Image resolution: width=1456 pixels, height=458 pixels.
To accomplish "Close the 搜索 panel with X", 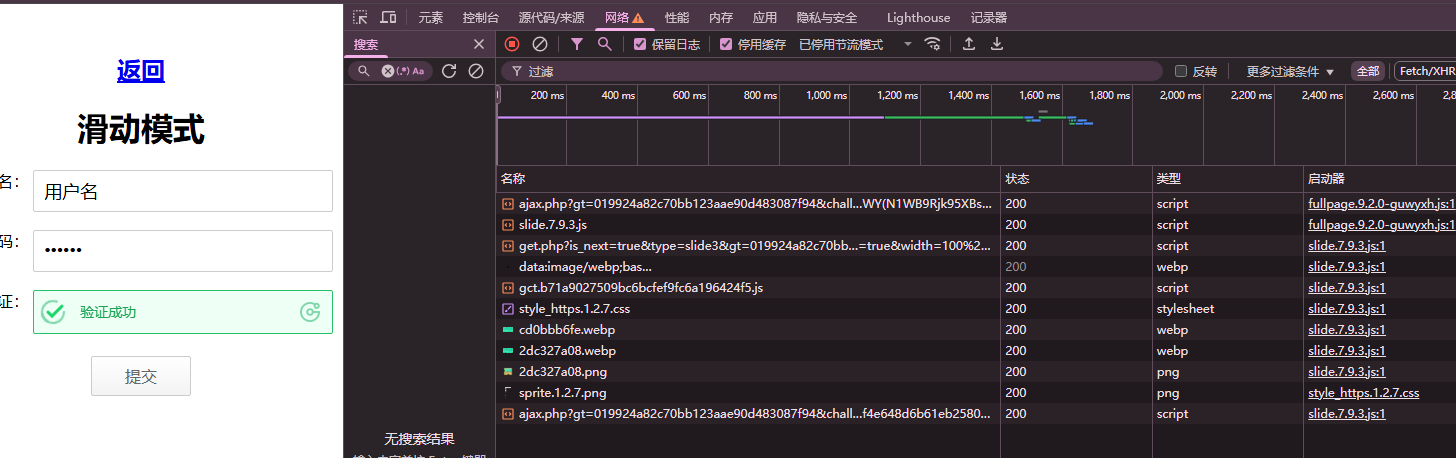I will click(478, 44).
